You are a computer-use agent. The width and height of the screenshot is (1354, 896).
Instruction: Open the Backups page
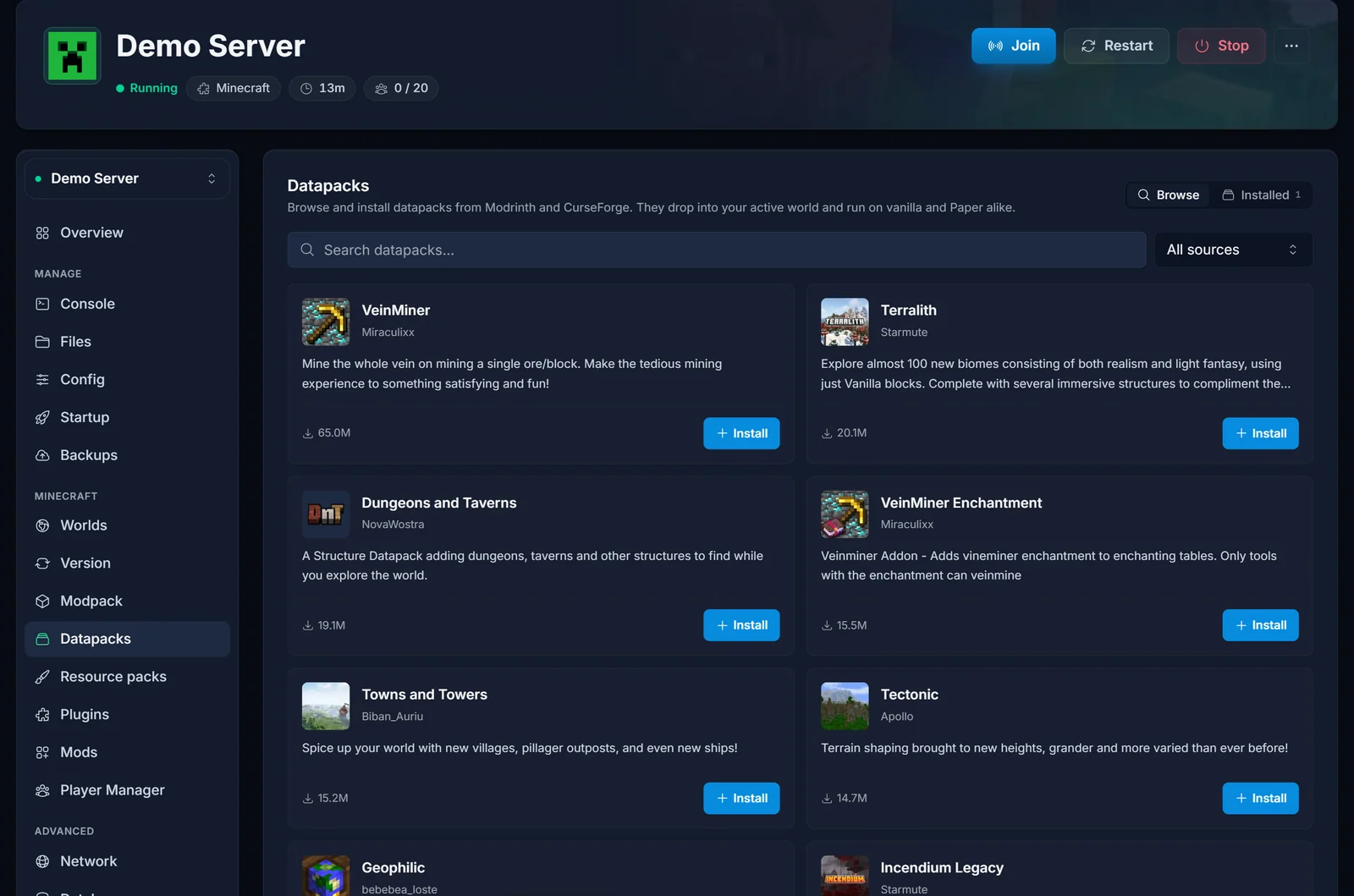tap(127, 455)
